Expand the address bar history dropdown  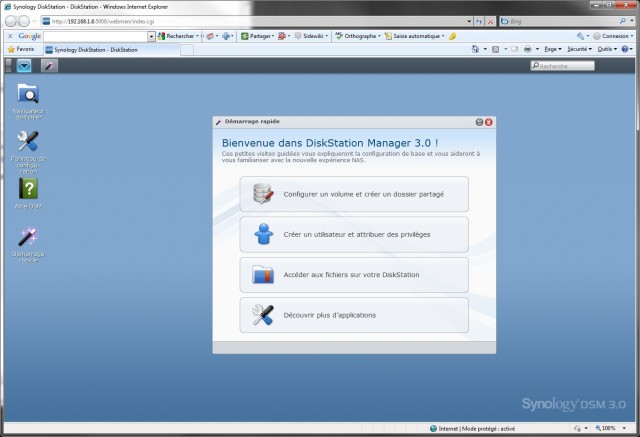point(469,21)
